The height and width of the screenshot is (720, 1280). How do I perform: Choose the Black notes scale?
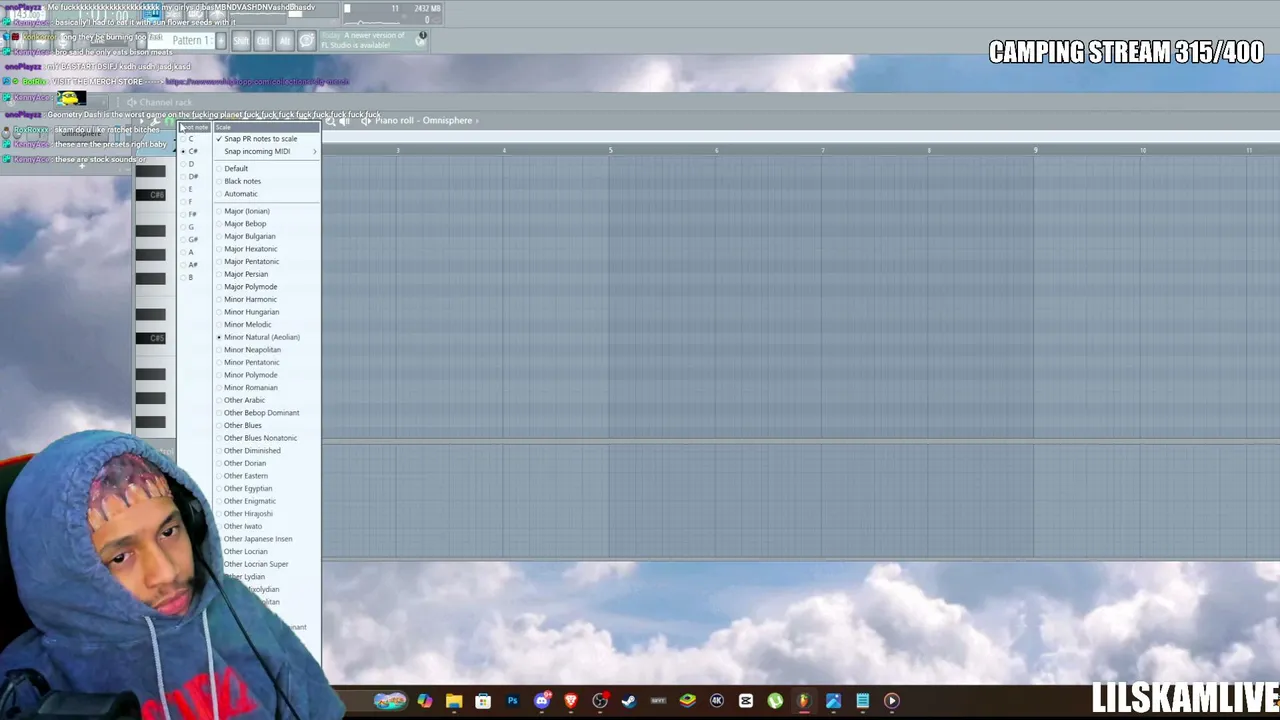pyautogui.click(x=267, y=181)
